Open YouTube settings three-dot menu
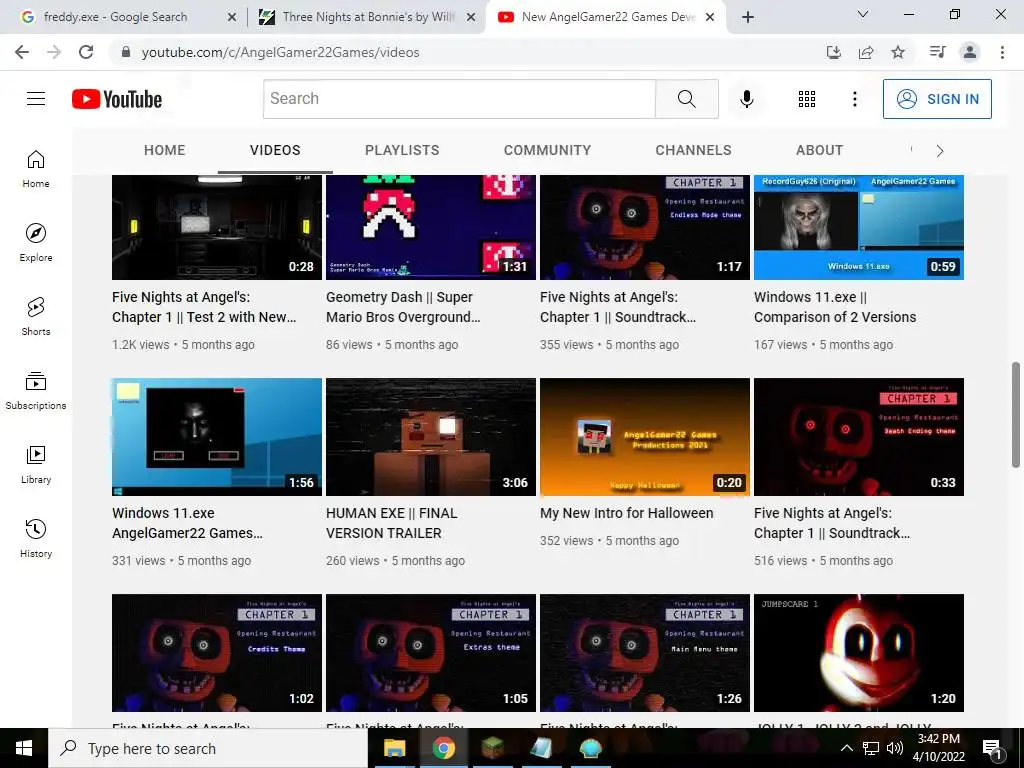This screenshot has width=1024, height=768. click(x=854, y=99)
